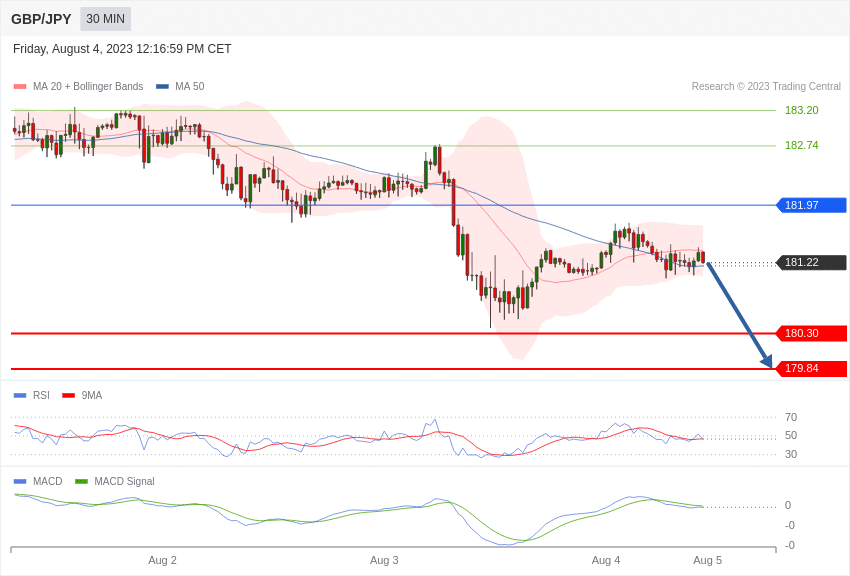Click the Aug 5 date axis label
This screenshot has width=850, height=576.
tap(707, 560)
